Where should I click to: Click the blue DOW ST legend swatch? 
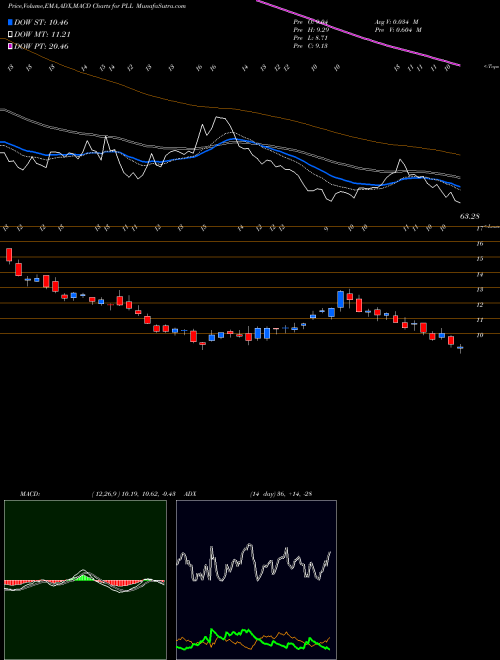10,22
